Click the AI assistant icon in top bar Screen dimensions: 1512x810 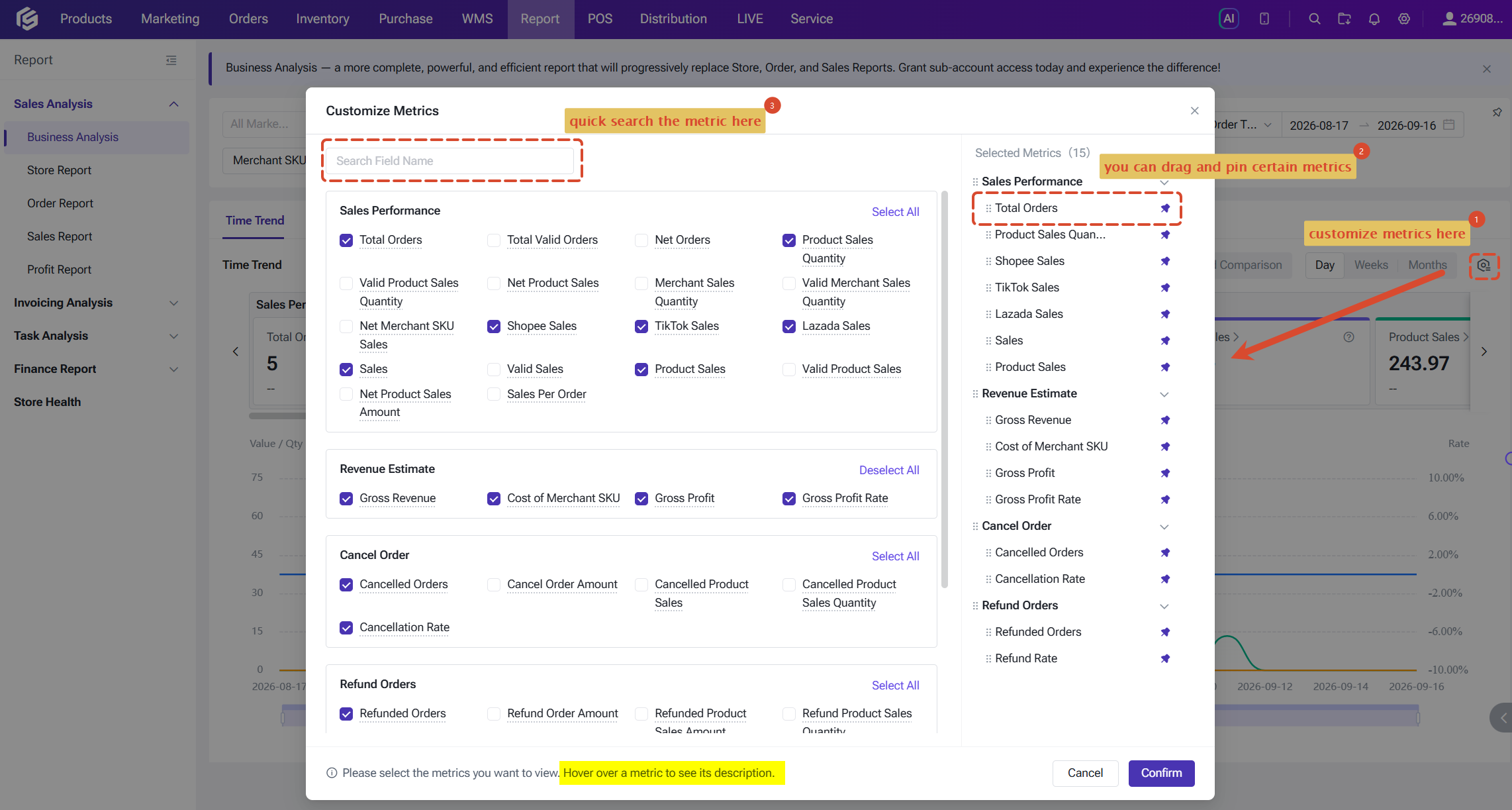1229,19
